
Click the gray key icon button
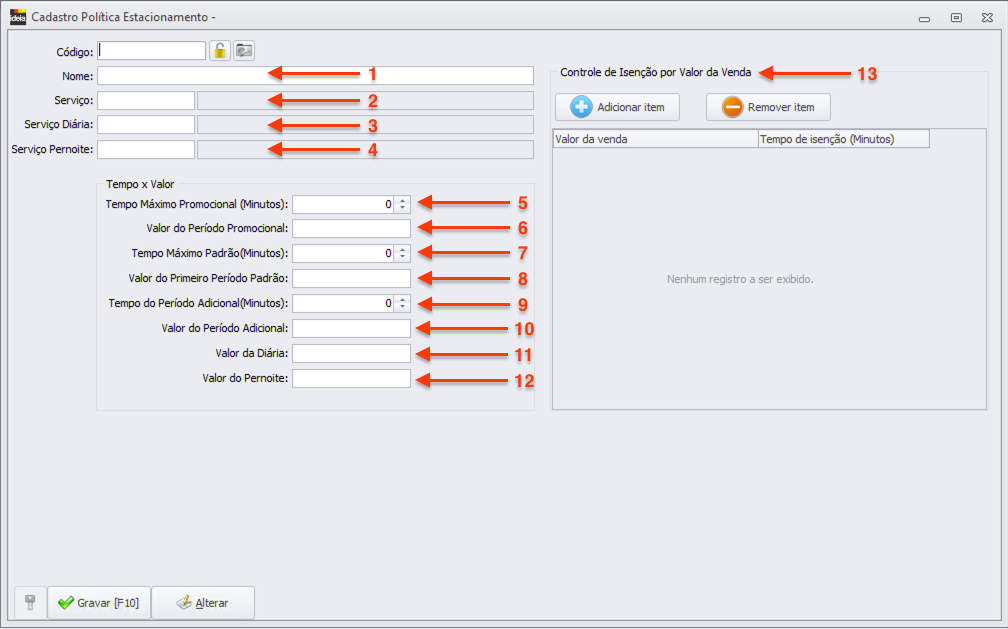pos(29,603)
